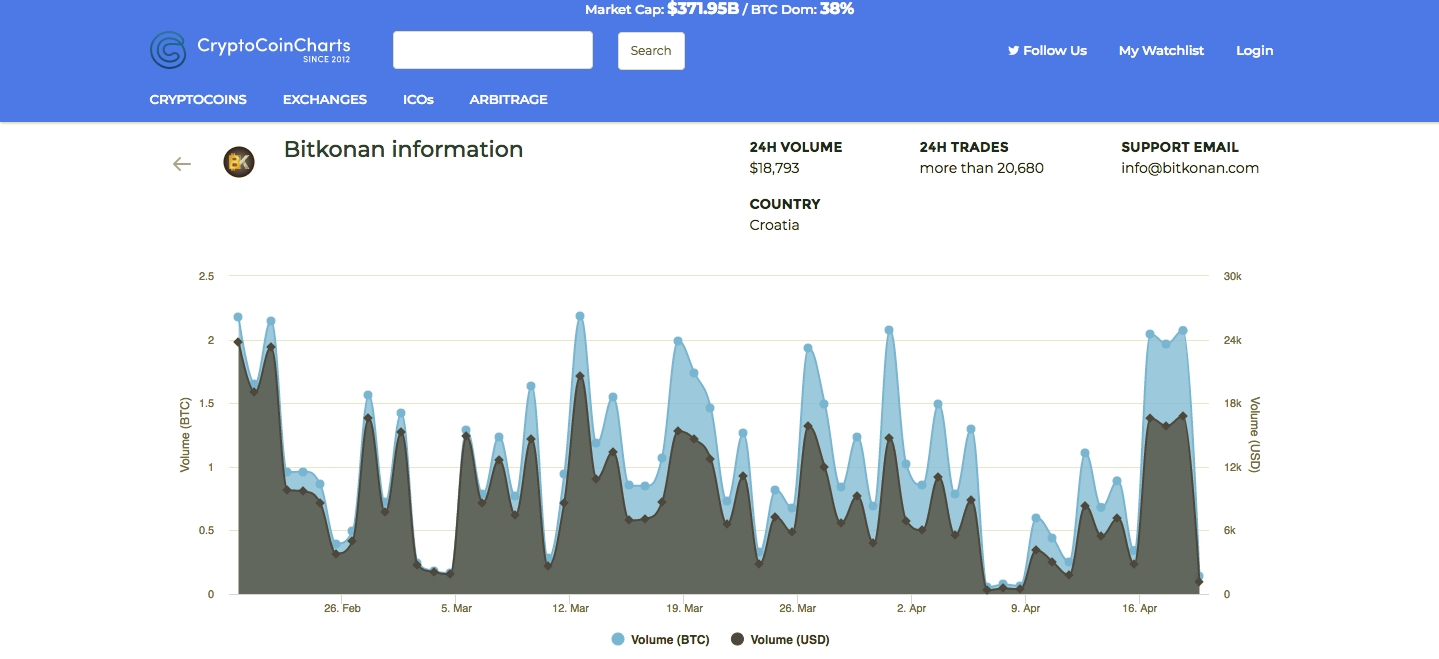Click the Market Cap $371.95B text
The height and width of the screenshot is (659, 1439).
coord(661,9)
